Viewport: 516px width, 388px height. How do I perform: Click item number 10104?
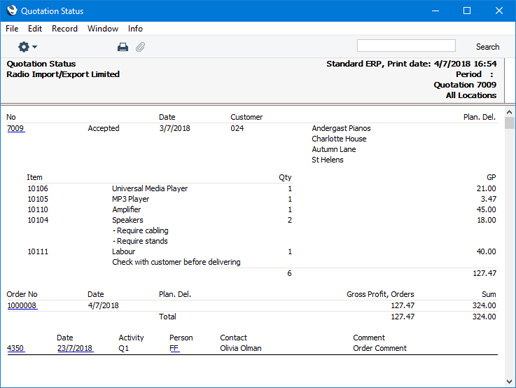click(38, 220)
